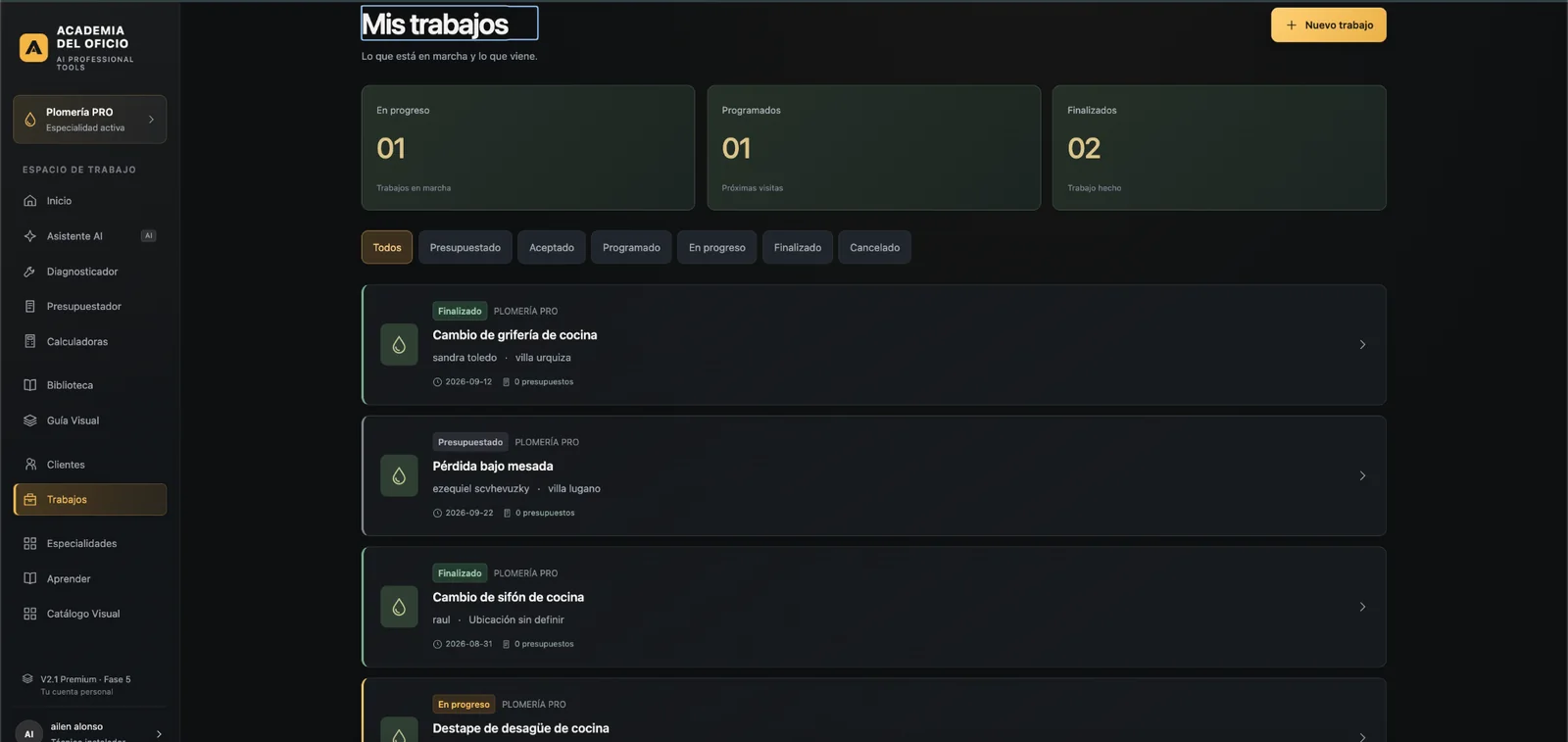Click the layers icon beside V2.1 Premium
Viewport: 1568px width, 742px height.
tap(27, 679)
